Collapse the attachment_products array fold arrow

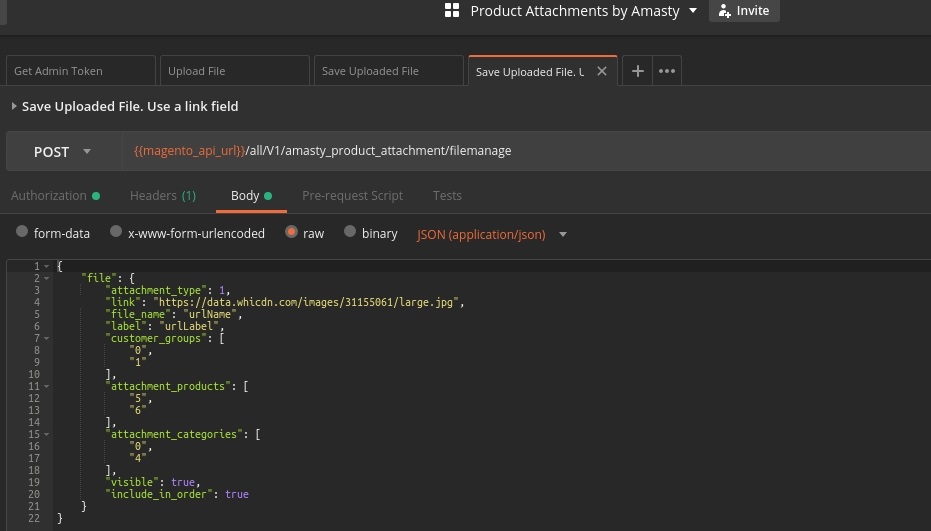[47, 386]
